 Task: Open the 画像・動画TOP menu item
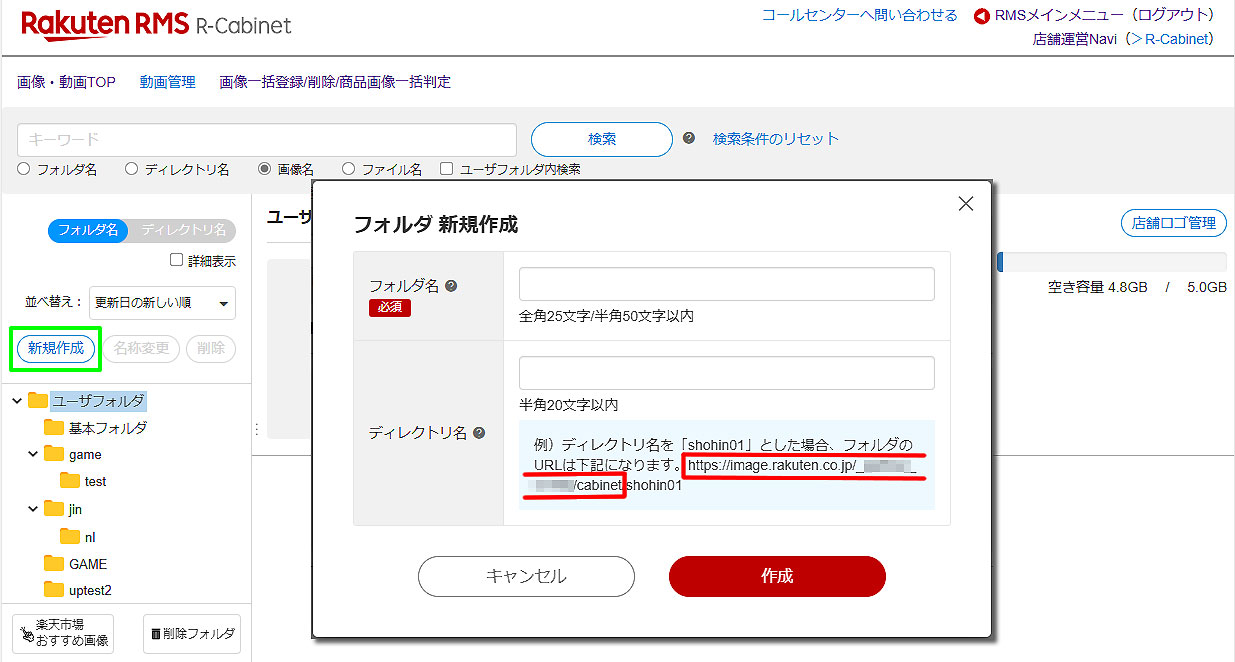click(x=66, y=82)
